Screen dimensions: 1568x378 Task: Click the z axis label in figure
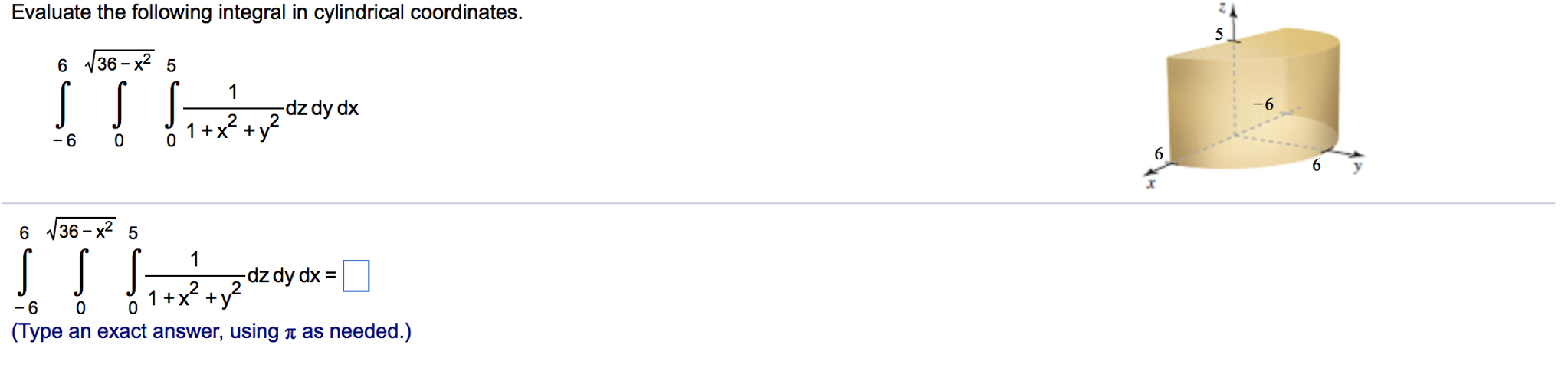[x=1224, y=8]
